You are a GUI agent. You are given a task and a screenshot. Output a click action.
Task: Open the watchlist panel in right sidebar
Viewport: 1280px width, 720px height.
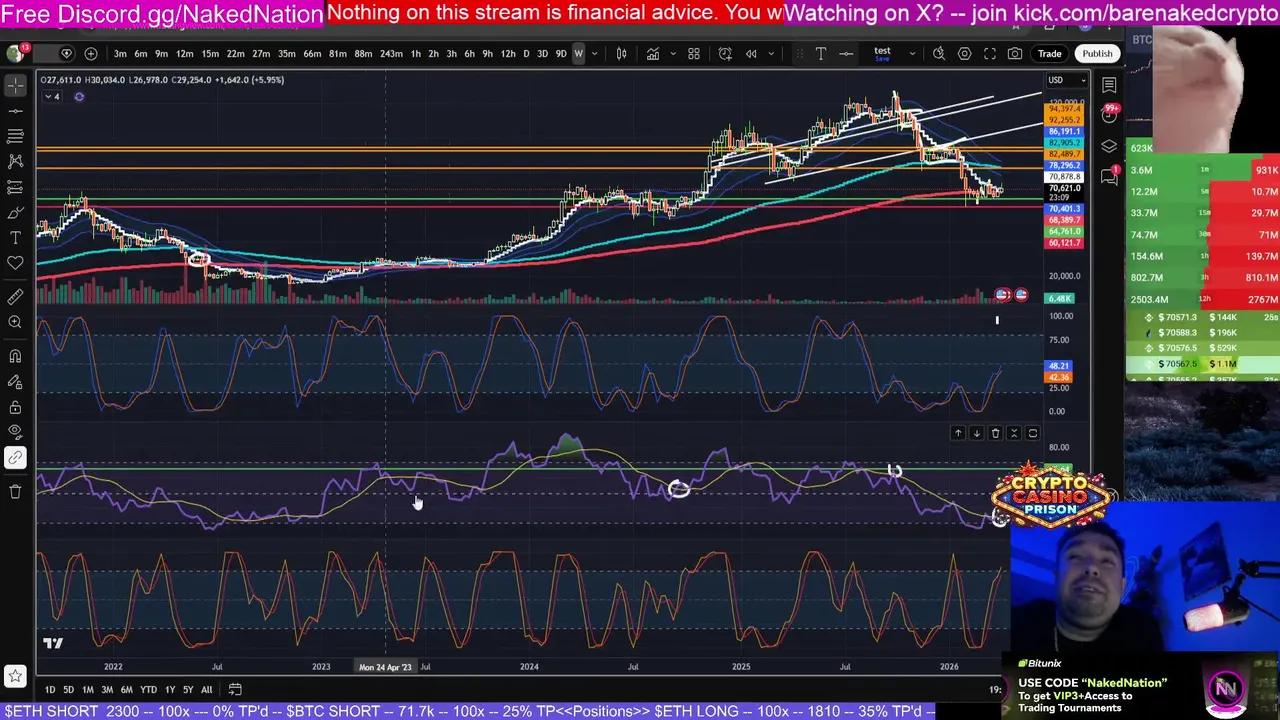[1109, 85]
